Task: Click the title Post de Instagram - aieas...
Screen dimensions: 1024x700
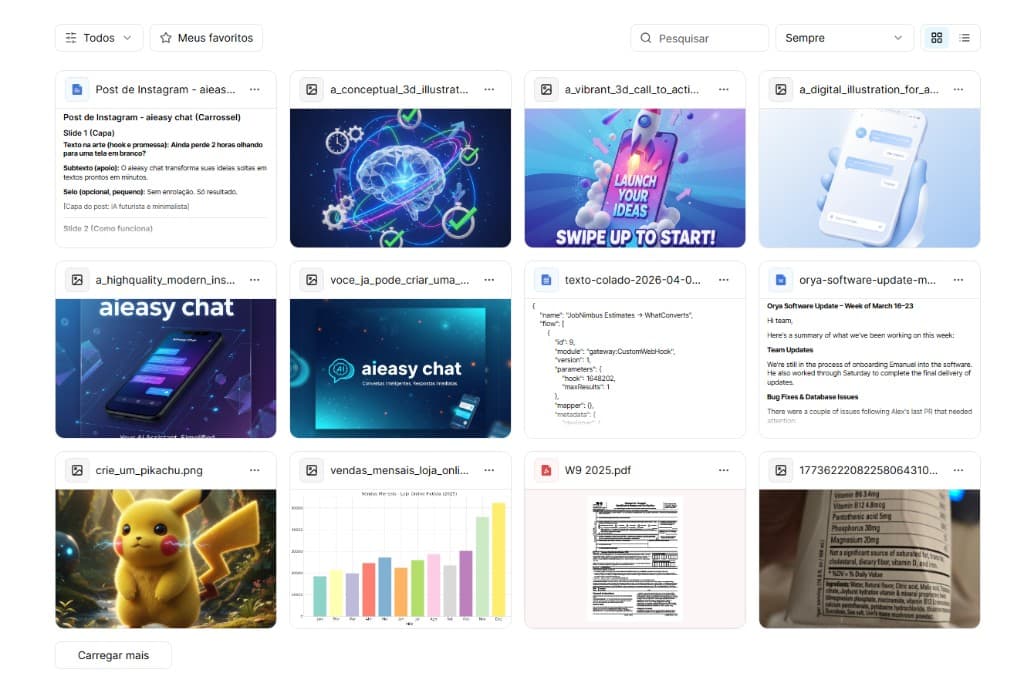Action: 165,89
